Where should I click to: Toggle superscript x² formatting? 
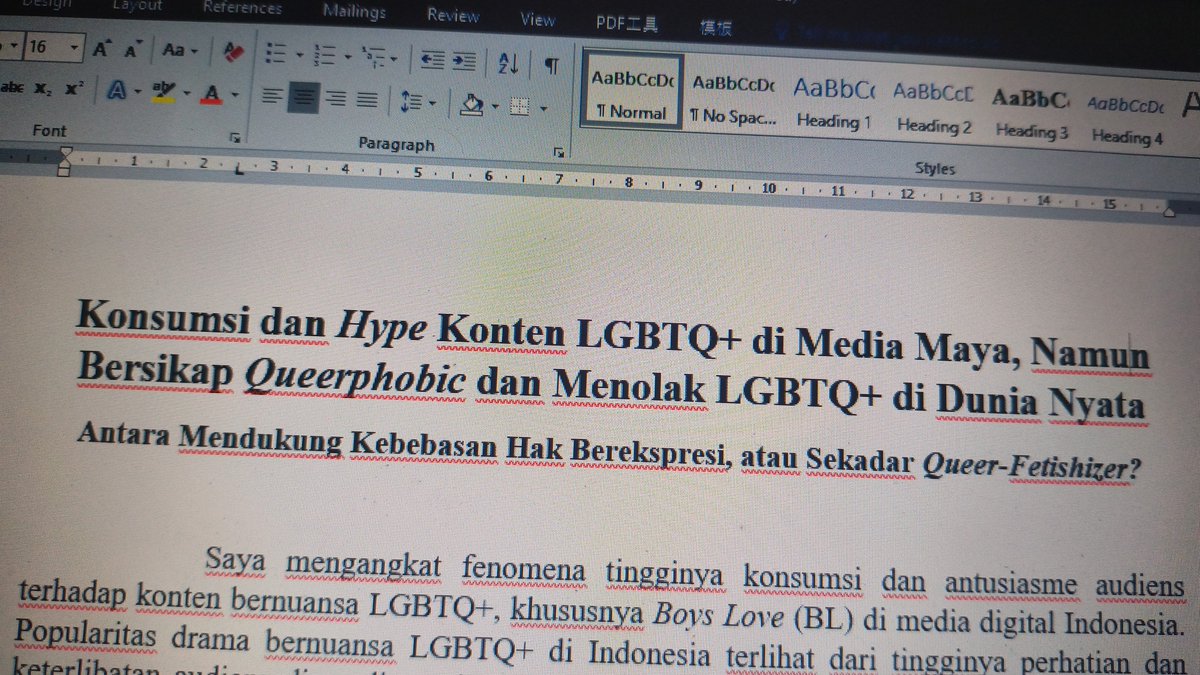[x=73, y=89]
